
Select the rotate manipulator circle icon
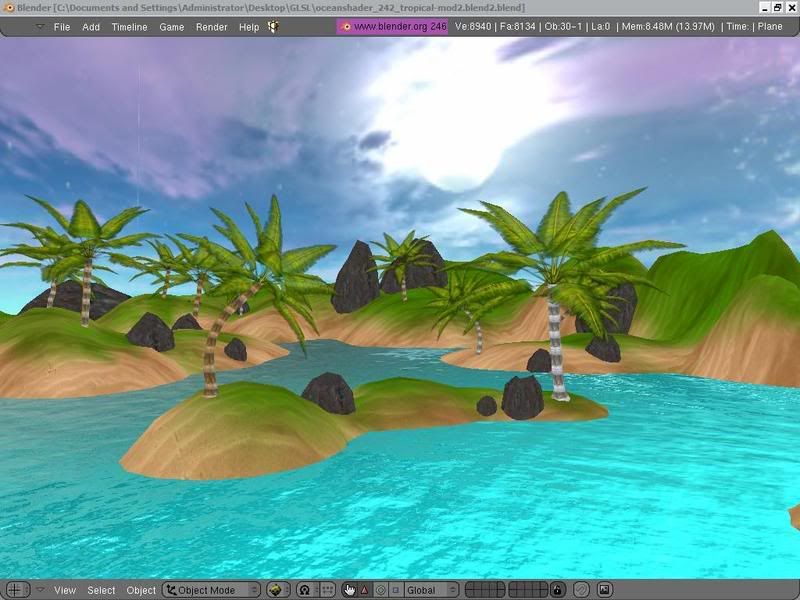[x=380, y=590]
